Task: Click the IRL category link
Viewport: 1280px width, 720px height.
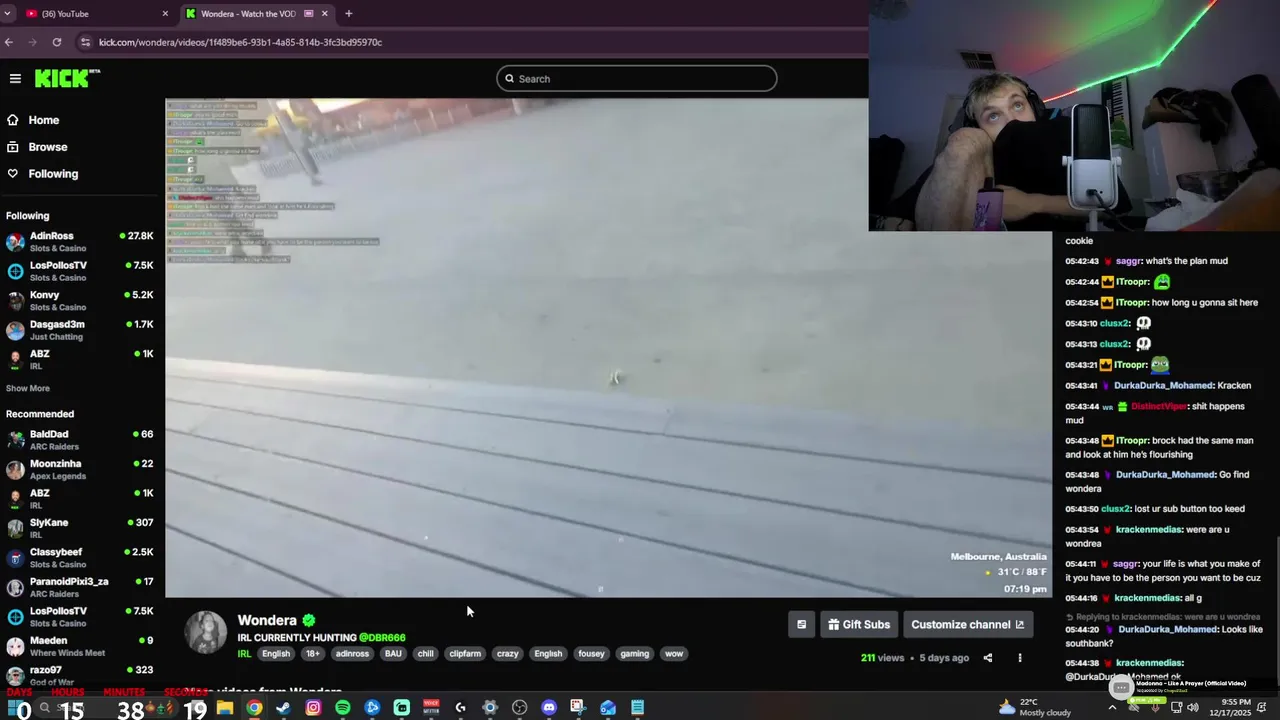Action: pyautogui.click(x=244, y=654)
